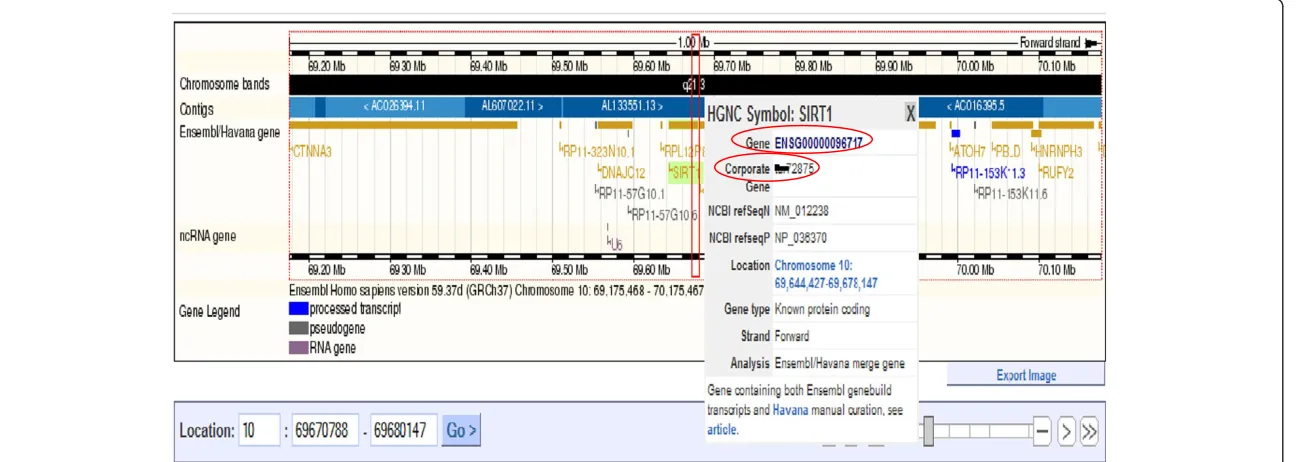Select the U6 ncRNA gene label
This screenshot has height=462, width=1302.
614,242
